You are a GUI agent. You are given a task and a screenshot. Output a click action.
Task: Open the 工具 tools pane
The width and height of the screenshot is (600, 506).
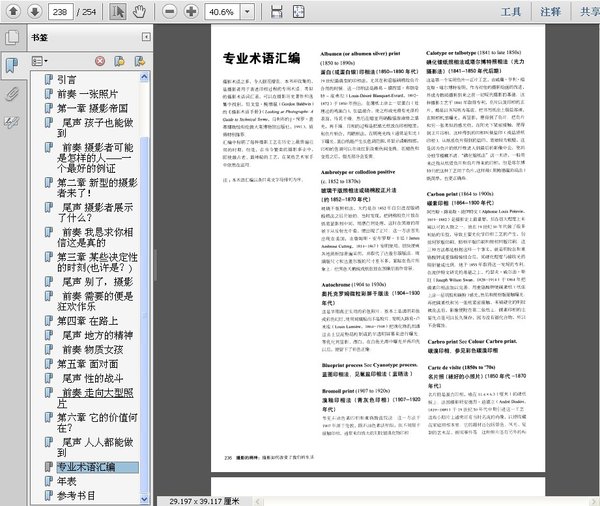511,12
